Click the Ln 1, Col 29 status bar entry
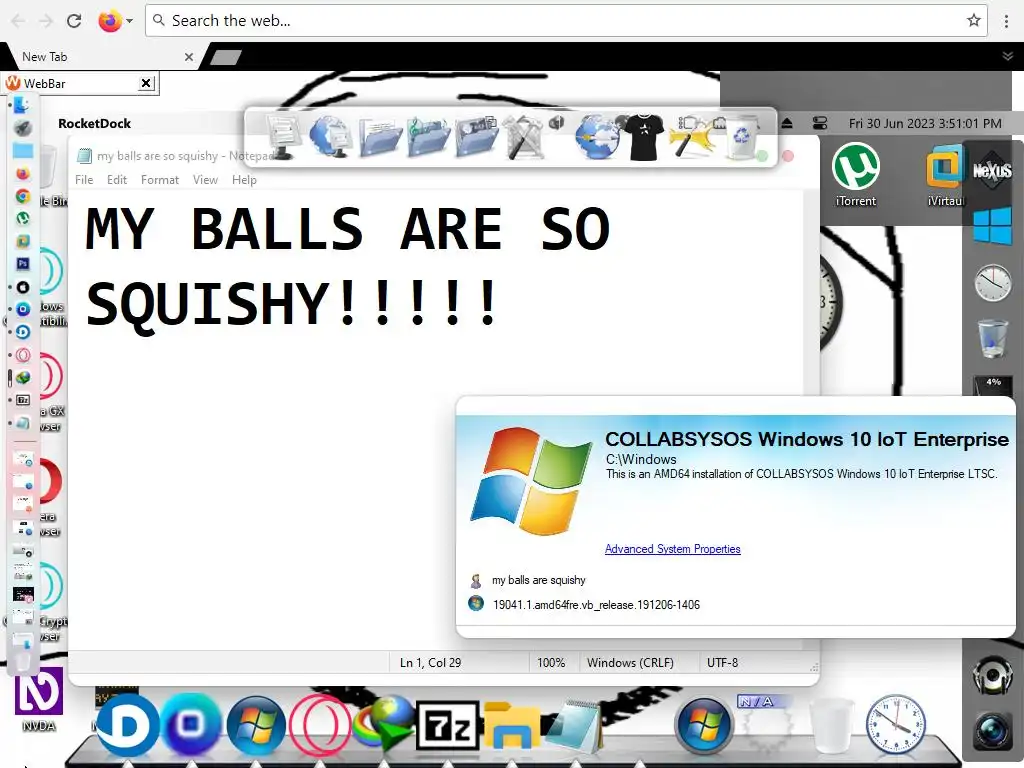The image size is (1024, 768). click(x=430, y=663)
